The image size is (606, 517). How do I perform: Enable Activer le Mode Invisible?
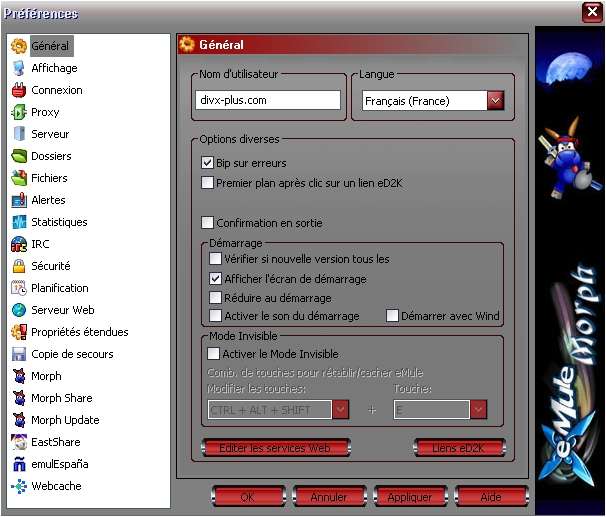tap(213, 354)
